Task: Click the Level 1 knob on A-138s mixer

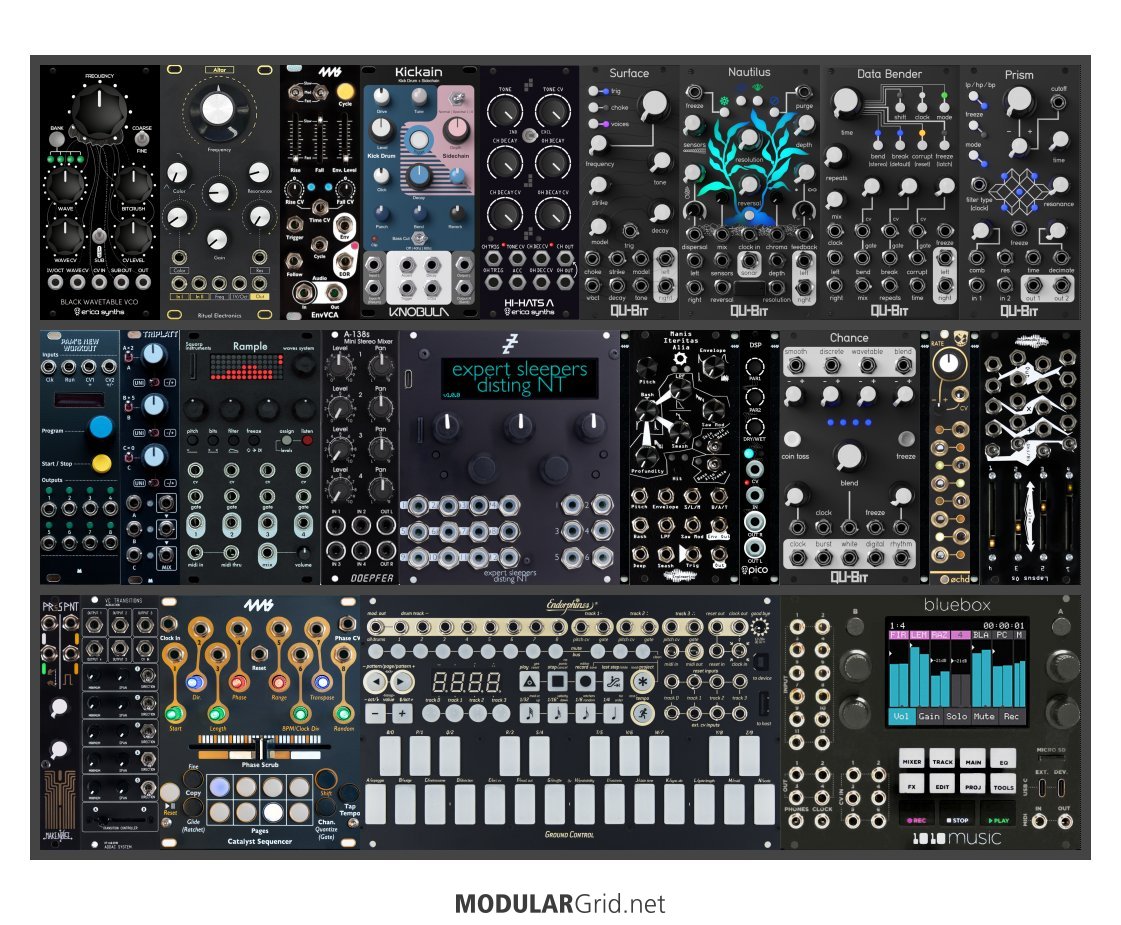Action: click(x=340, y=366)
